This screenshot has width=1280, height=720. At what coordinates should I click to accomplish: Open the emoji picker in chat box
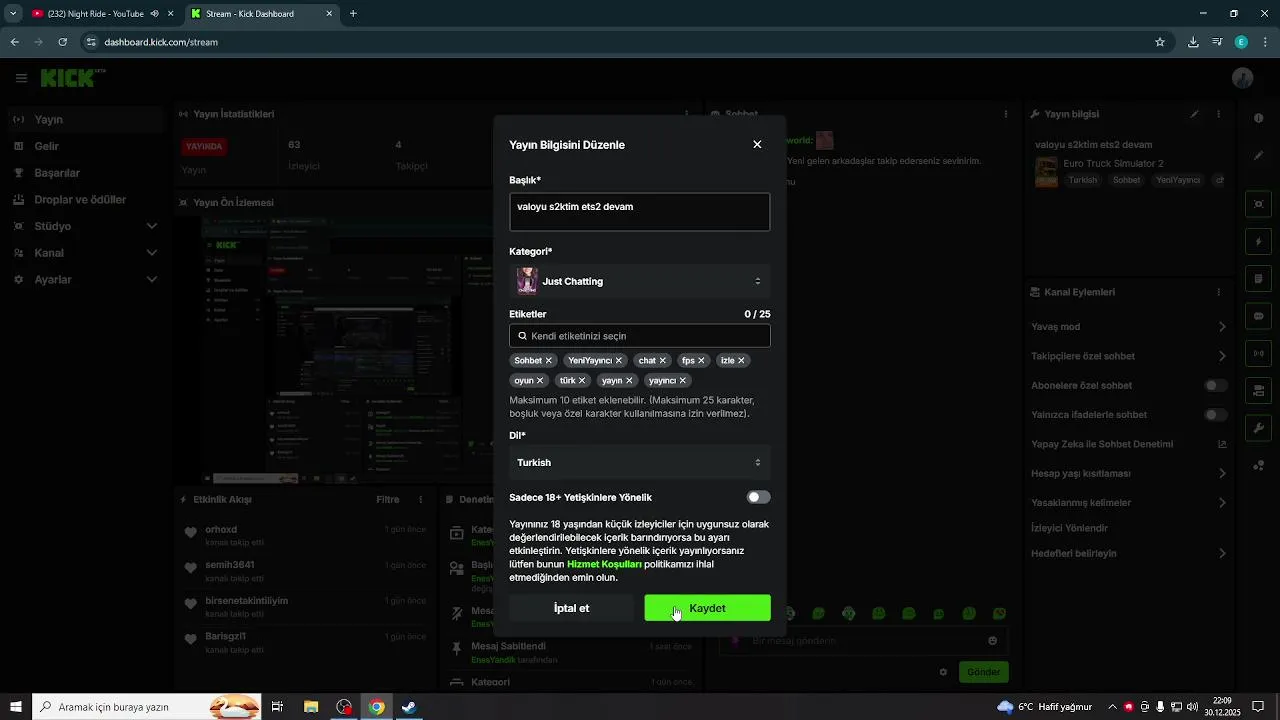pos(992,641)
